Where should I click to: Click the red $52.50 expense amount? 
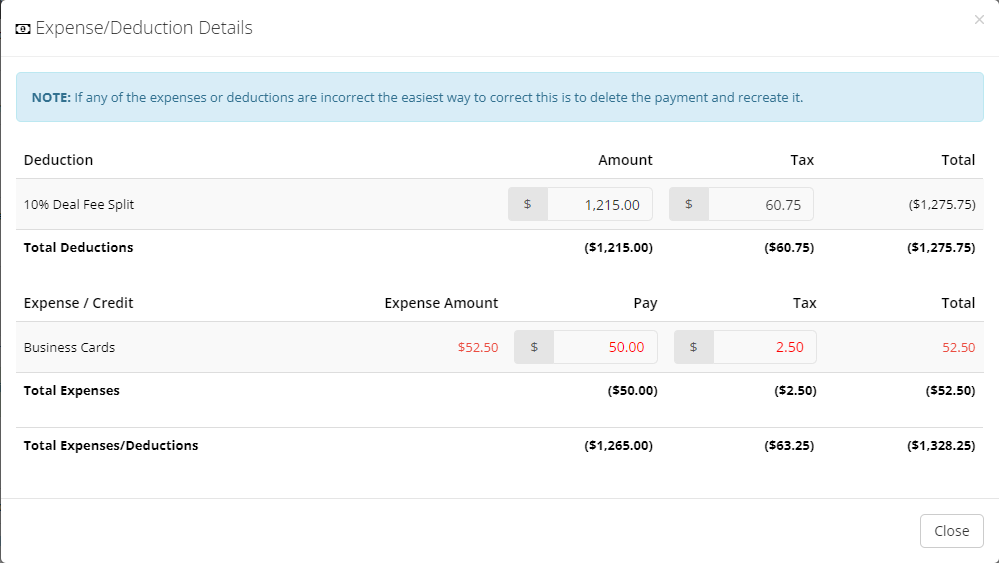pos(478,347)
